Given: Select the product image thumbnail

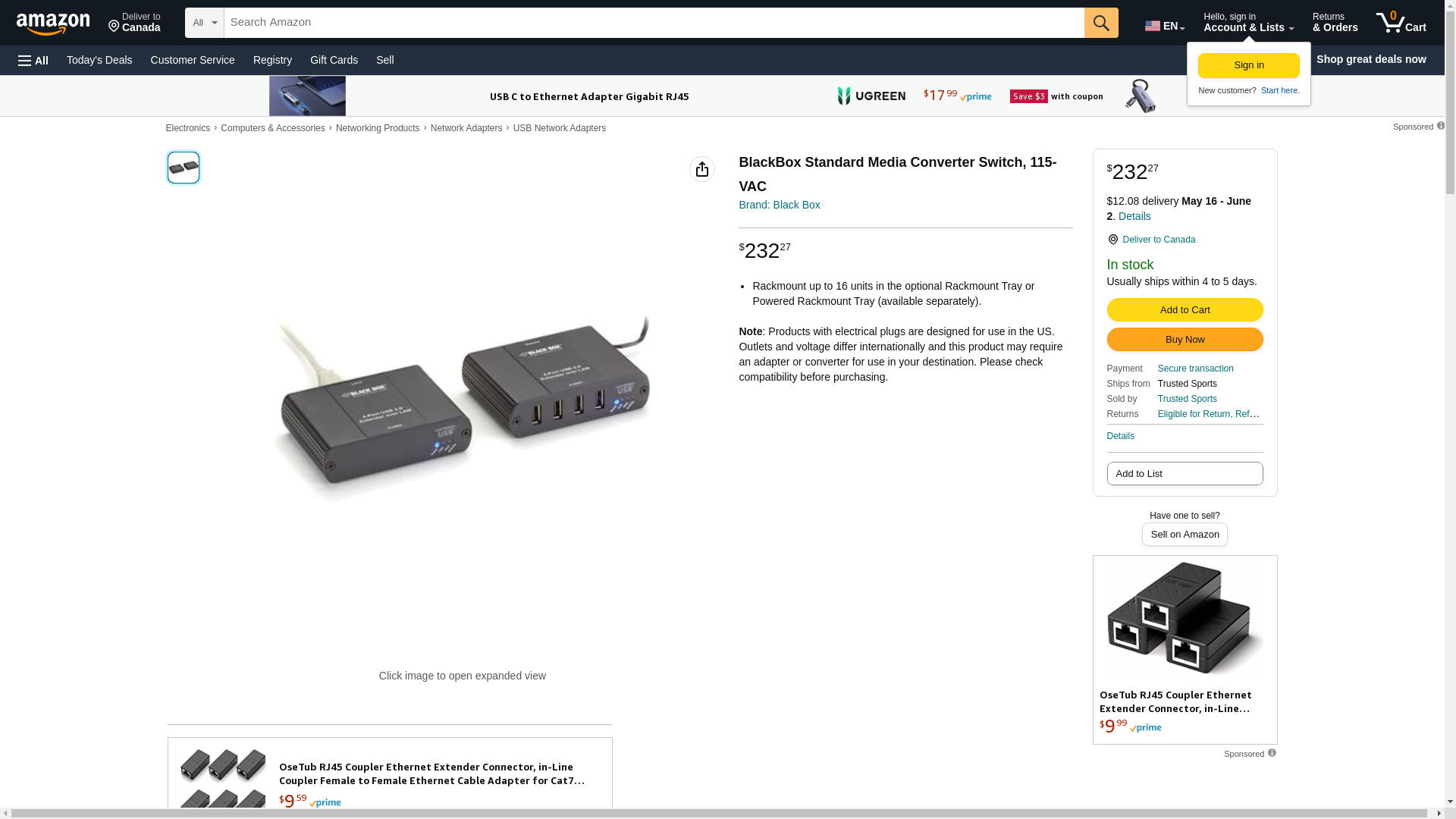Looking at the screenshot, I should pyautogui.click(x=184, y=168).
